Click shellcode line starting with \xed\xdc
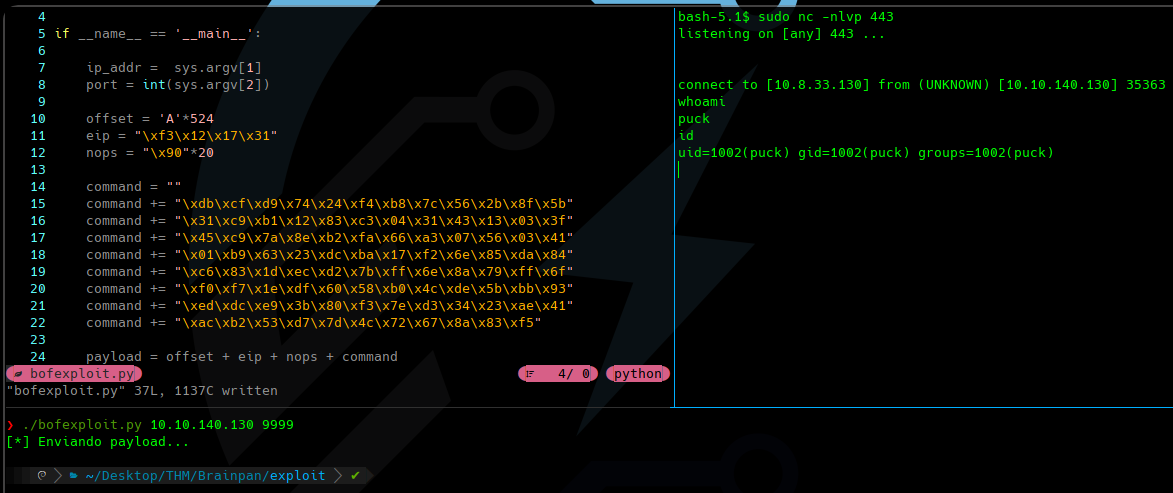The height and width of the screenshot is (493, 1173). [x=330, y=305]
